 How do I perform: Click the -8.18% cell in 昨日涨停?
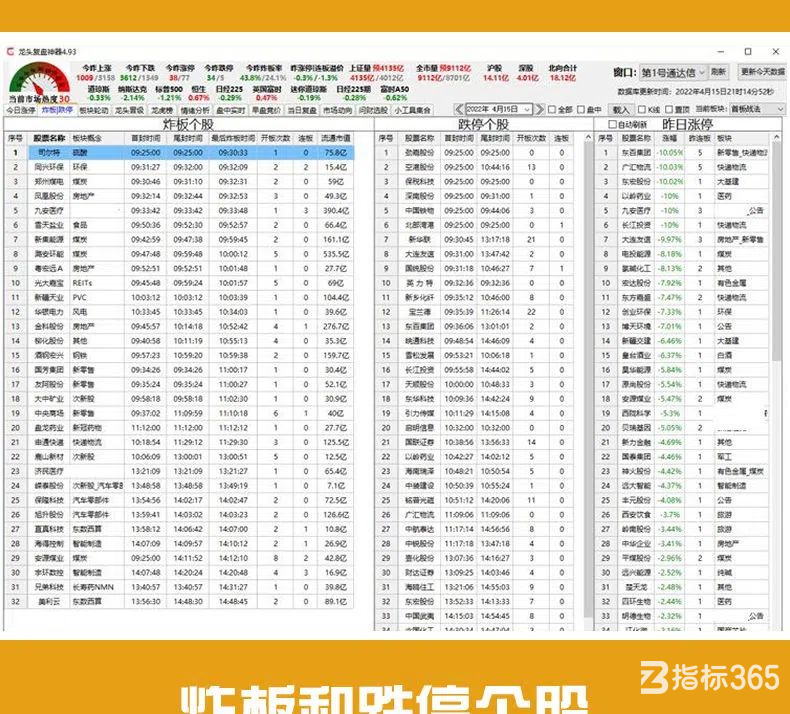pyautogui.click(x=670, y=254)
